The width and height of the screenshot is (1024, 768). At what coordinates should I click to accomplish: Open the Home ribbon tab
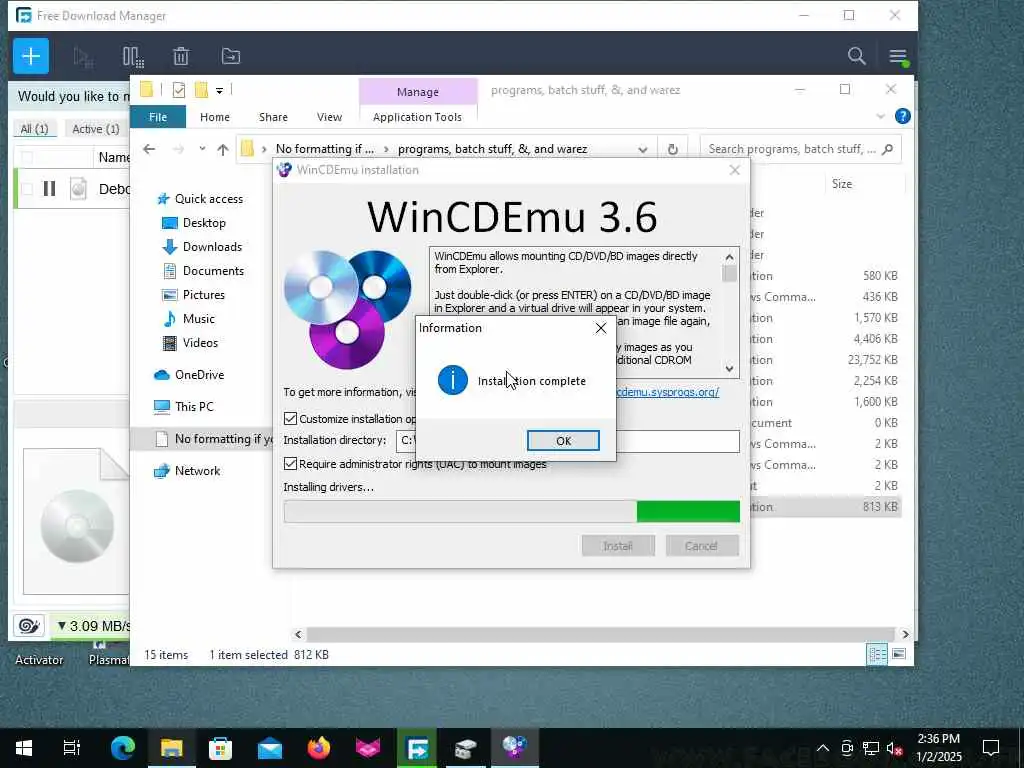coord(215,117)
